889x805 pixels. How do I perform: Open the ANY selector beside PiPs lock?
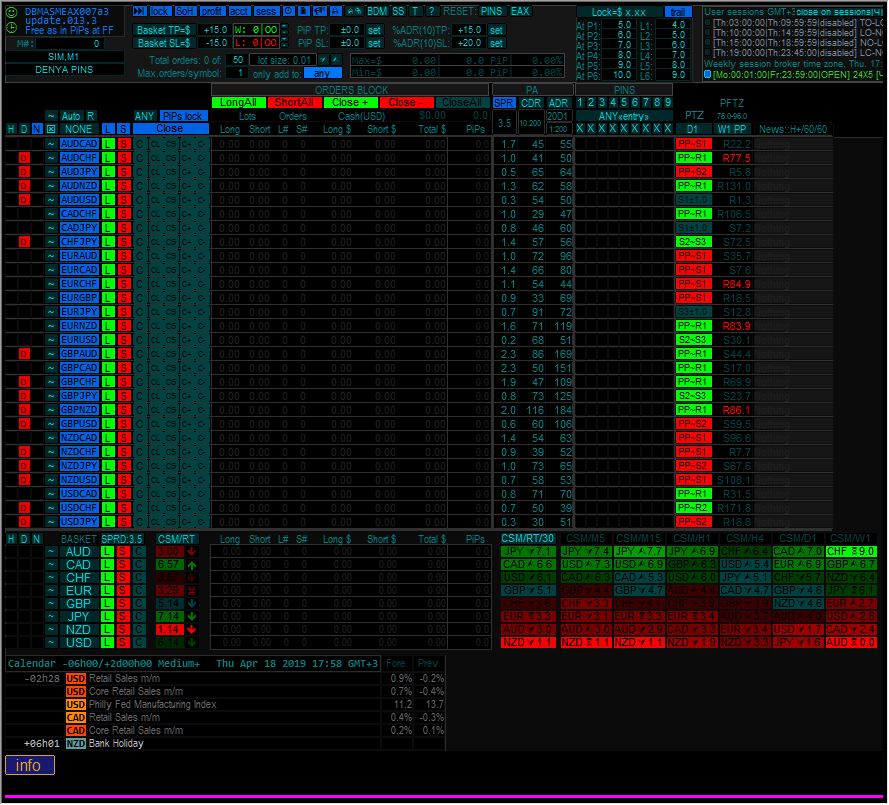click(145, 116)
